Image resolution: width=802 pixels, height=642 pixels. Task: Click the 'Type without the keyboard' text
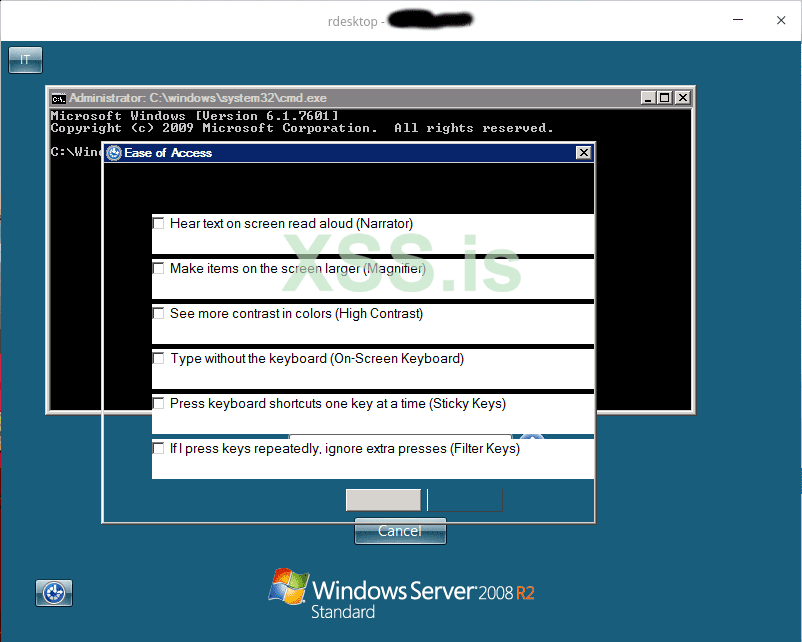click(x=249, y=359)
